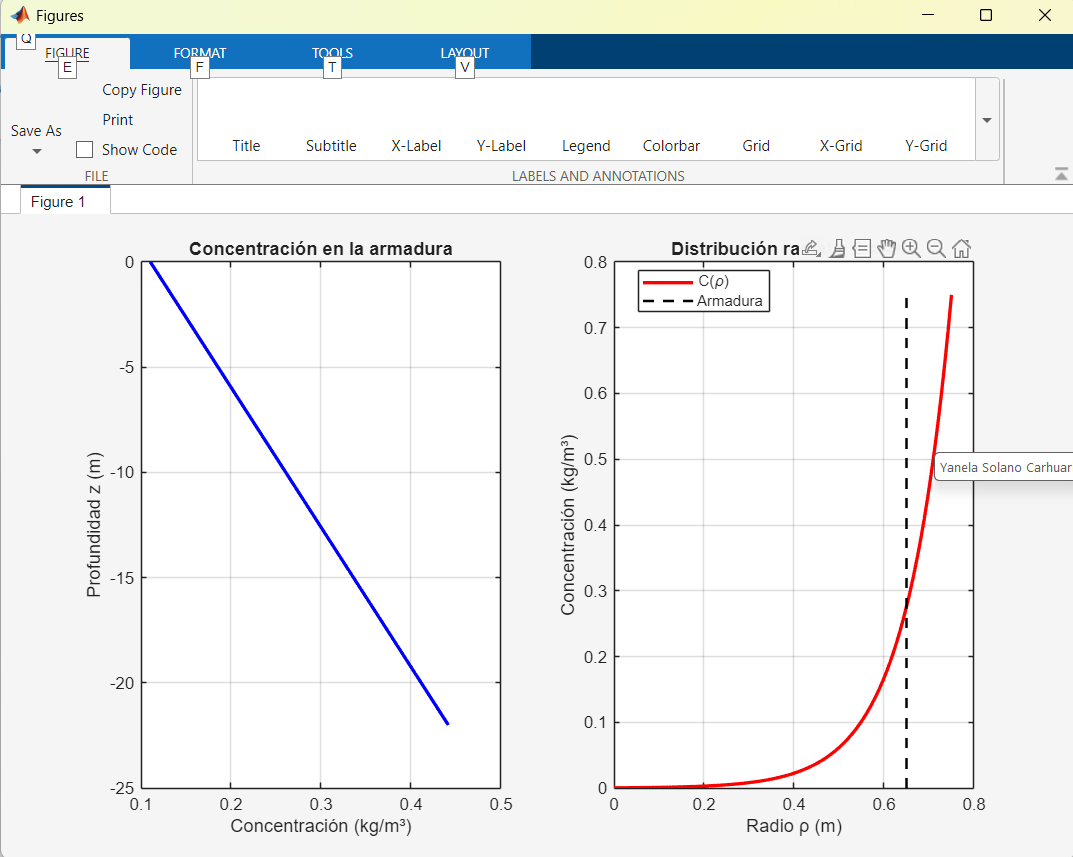Click the Restore View home icon
Image resolution: width=1073 pixels, height=857 pixels.
coord(961,249)
